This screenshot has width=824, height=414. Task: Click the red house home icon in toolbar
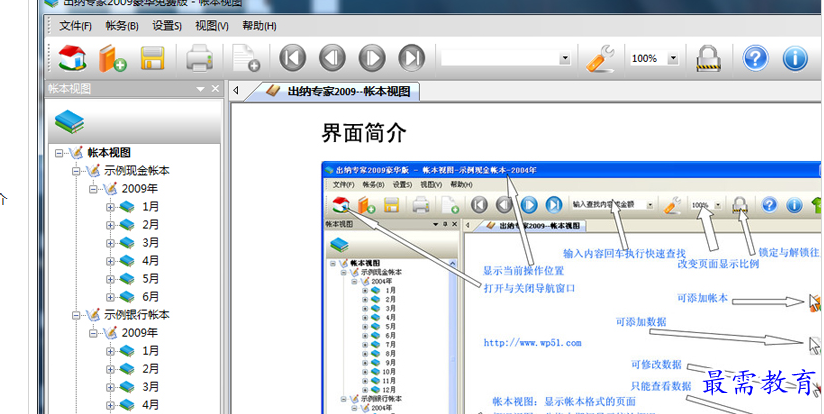73,58
